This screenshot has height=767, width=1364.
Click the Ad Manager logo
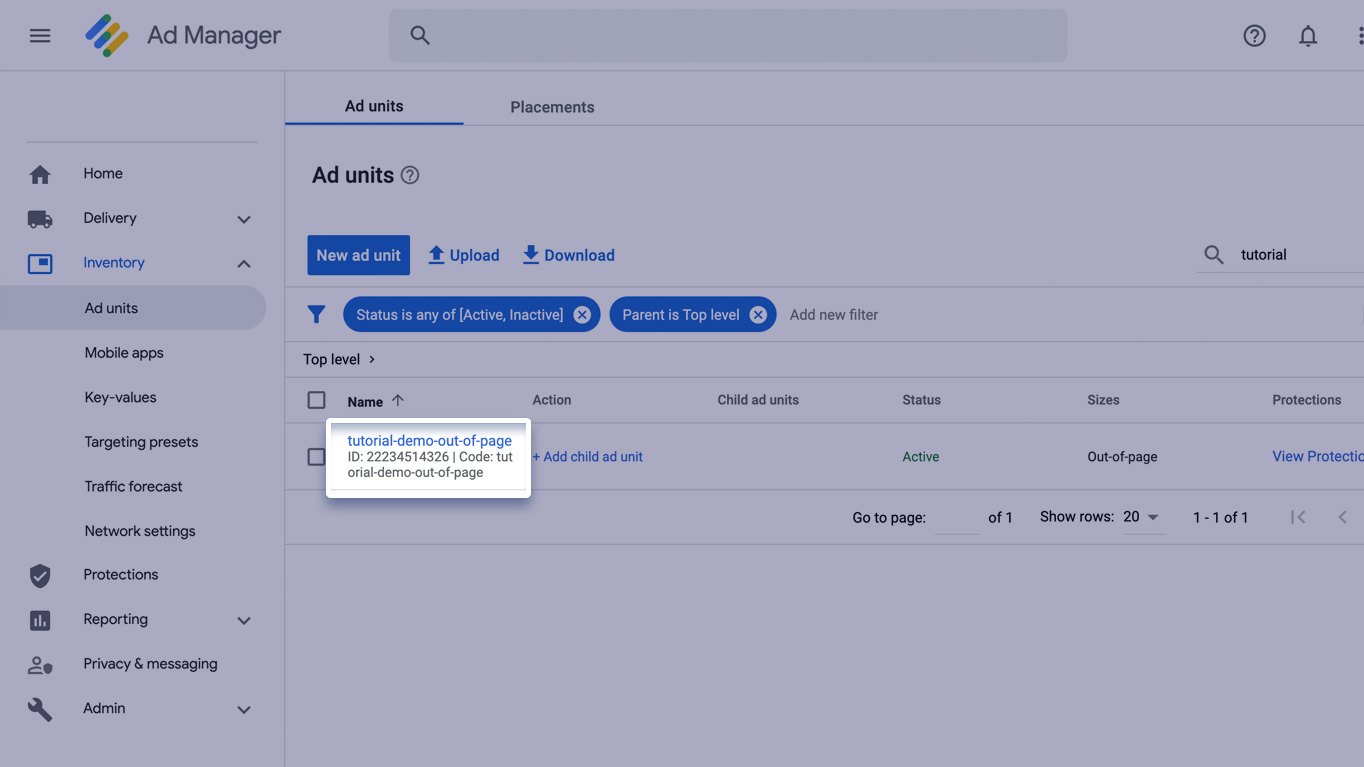click(x=107, y=36)
